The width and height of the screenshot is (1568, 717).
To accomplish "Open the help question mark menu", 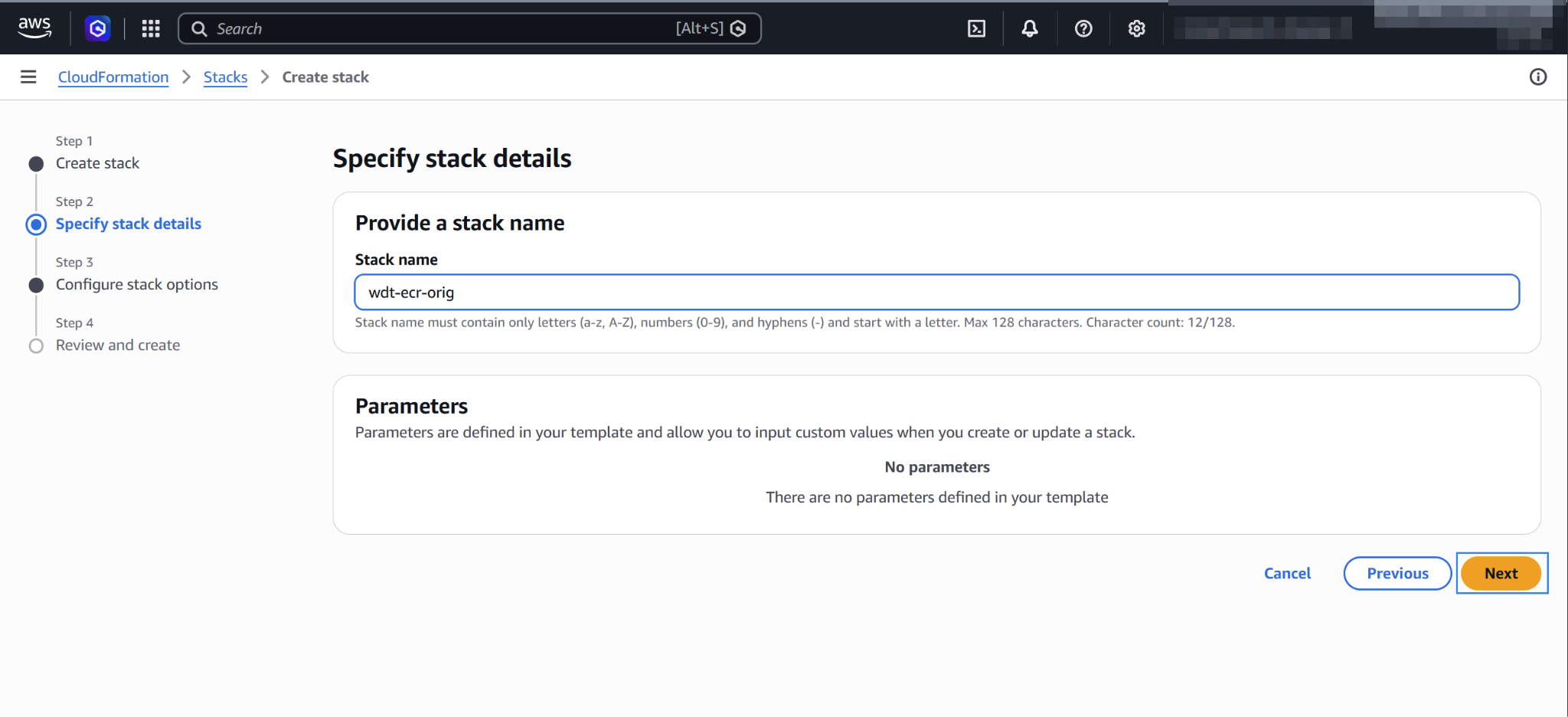I will (1083, 28).
